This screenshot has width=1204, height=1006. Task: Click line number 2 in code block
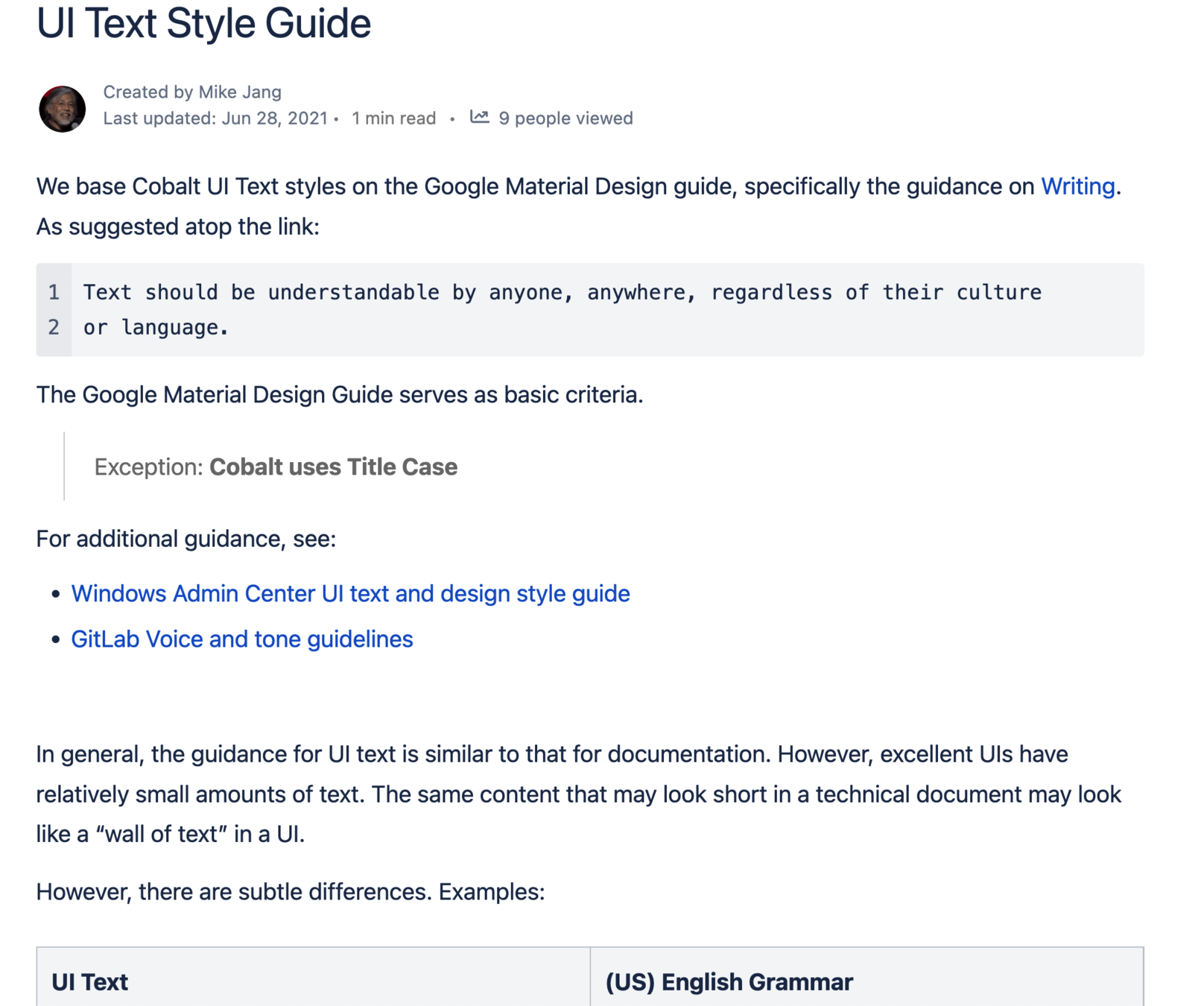click(x=54, y=327)
